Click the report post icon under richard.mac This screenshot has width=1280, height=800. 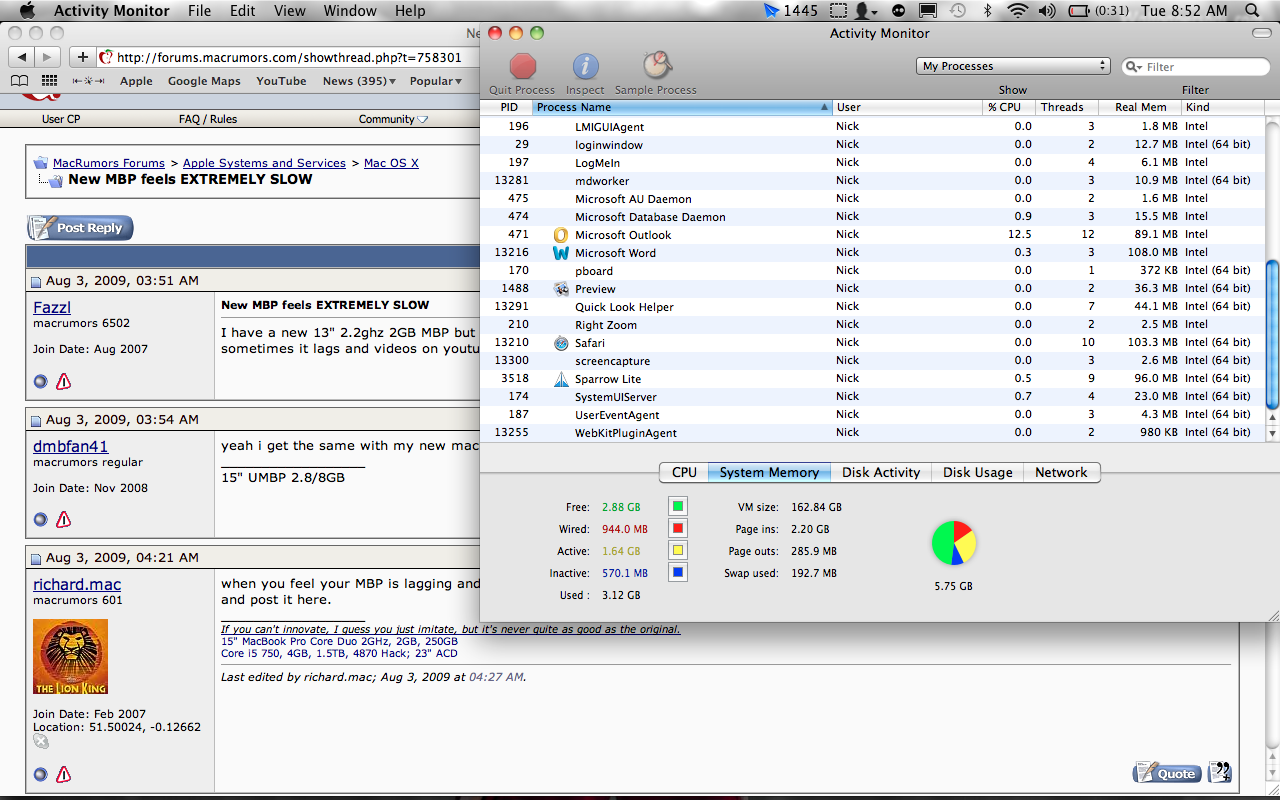coord(64,774)
